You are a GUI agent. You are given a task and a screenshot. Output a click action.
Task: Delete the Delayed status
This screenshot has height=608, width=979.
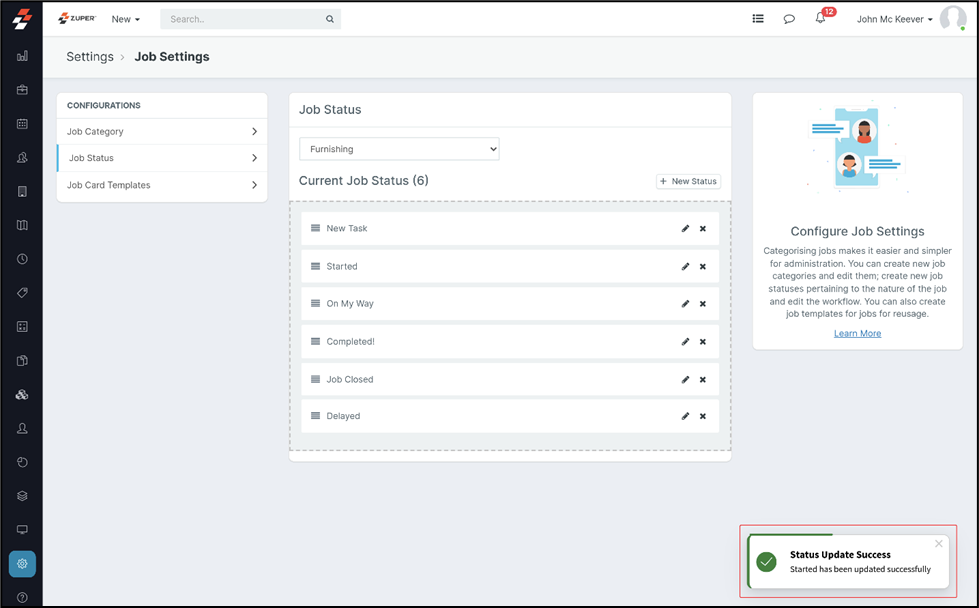coord(703,416)
